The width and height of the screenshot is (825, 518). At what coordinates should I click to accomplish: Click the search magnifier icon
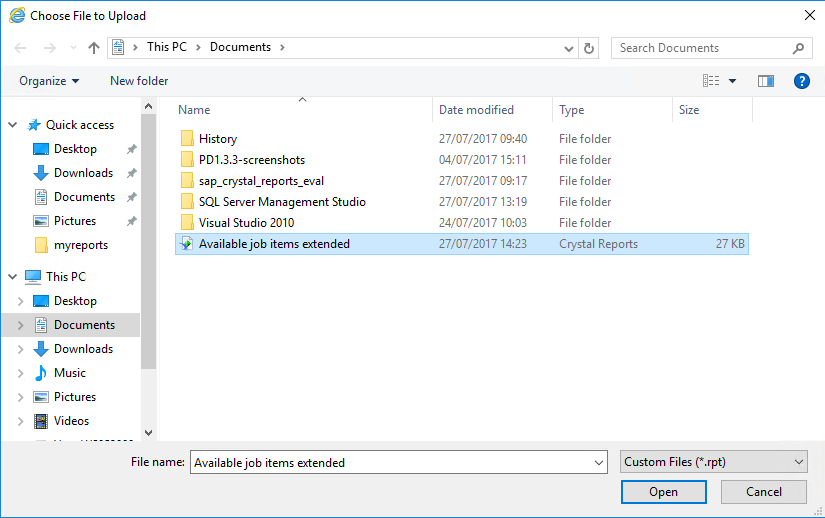coord(799,48)
